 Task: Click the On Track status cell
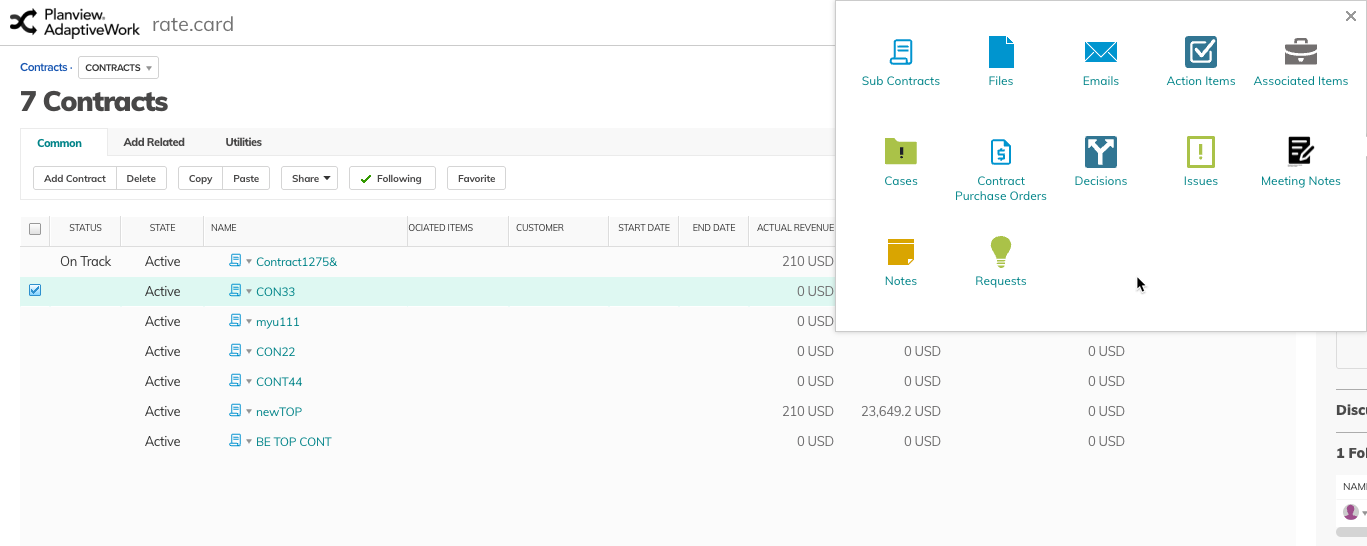pos(86,261)
